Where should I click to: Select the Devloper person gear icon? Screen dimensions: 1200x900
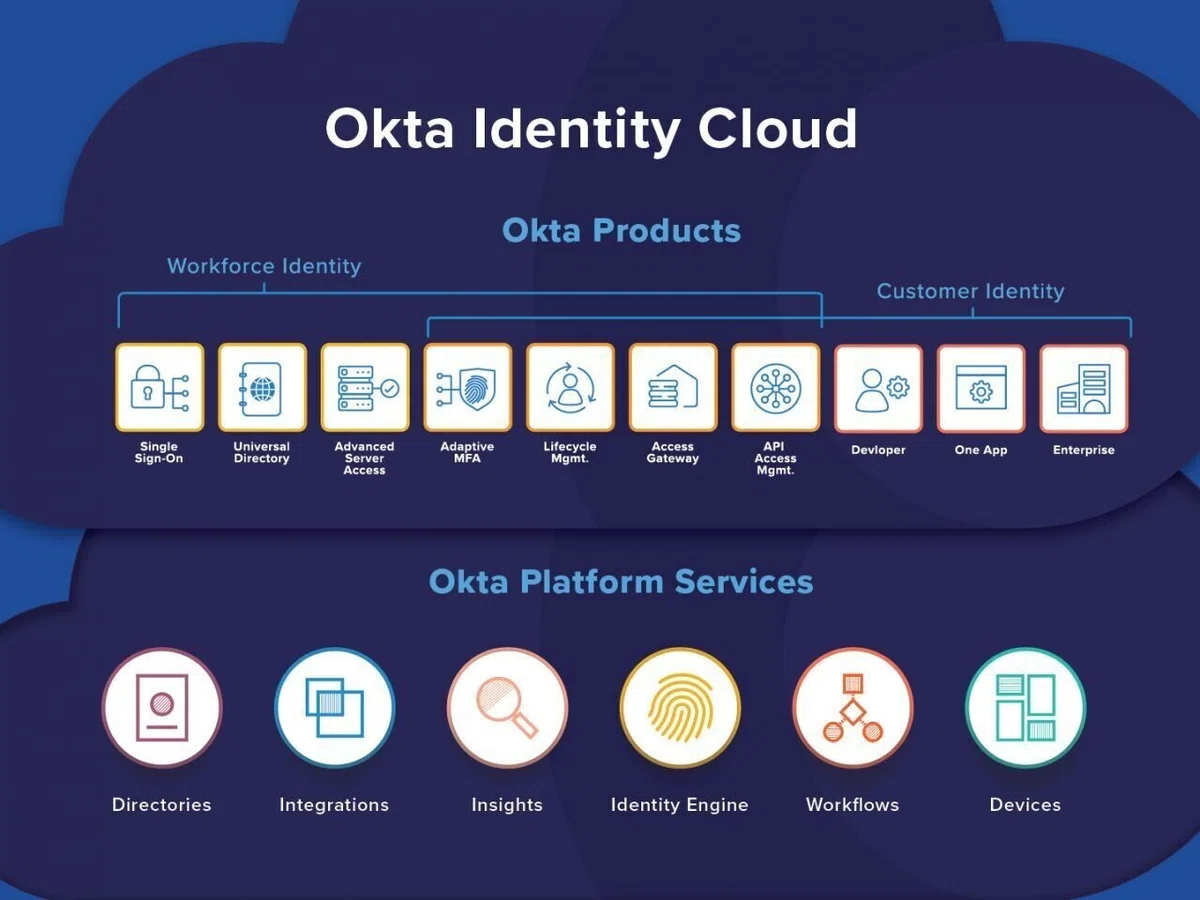[878, 389]
